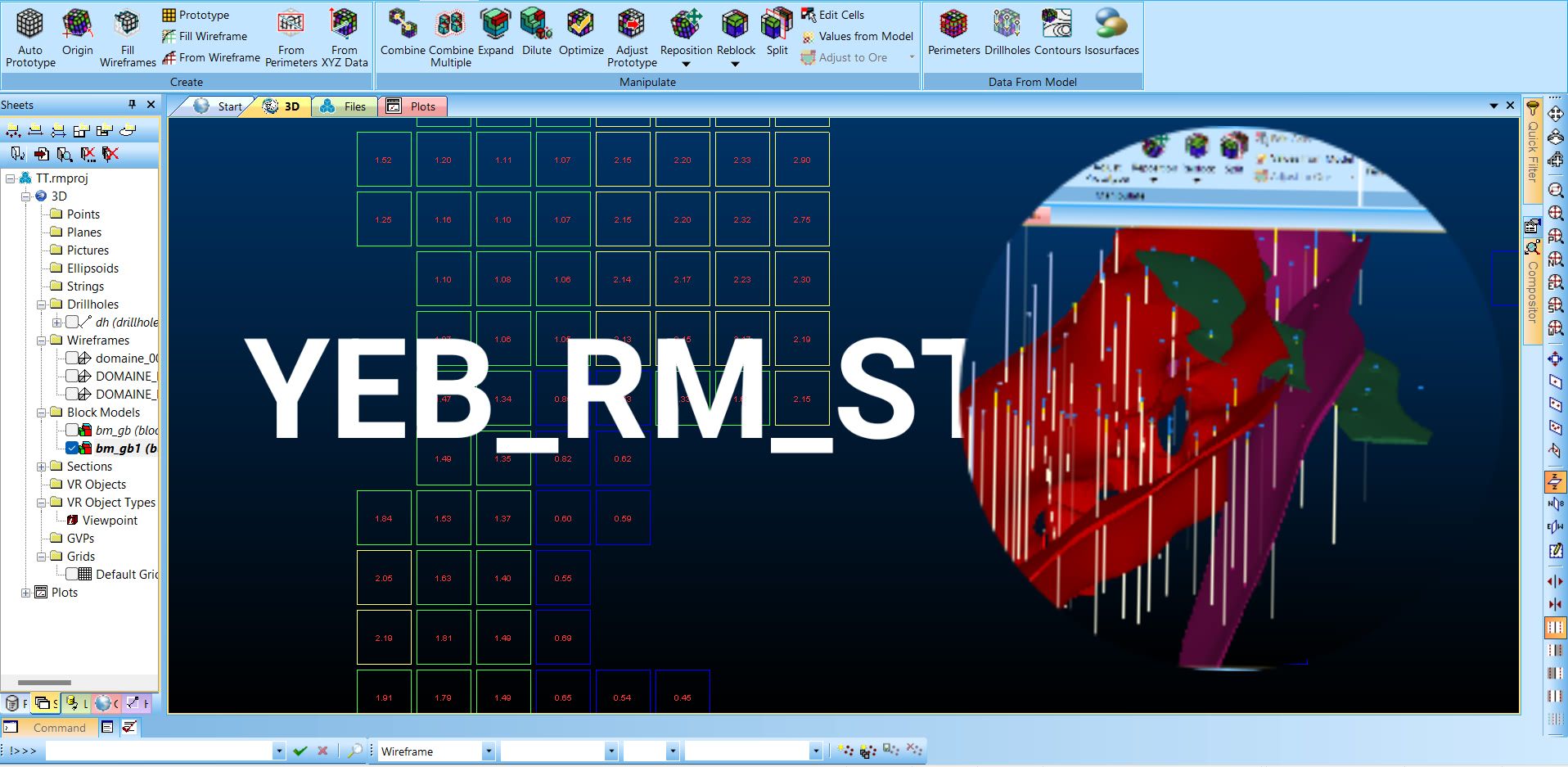Click the zoom magnifier in right toolbar
Viewport: 1568px width, 767px height.
coord(1556,190)
